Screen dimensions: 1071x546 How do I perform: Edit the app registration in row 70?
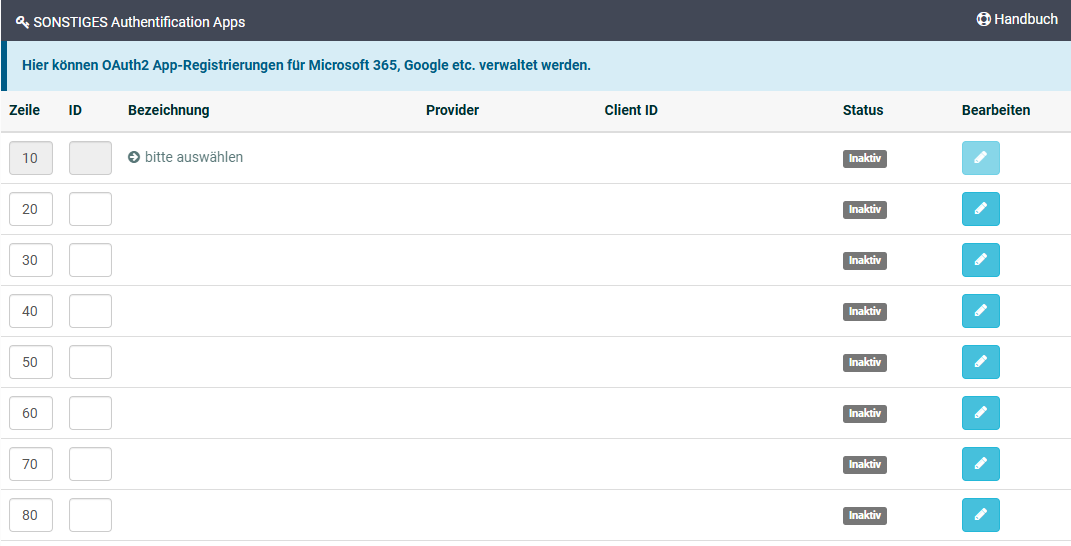pos(980,464)
